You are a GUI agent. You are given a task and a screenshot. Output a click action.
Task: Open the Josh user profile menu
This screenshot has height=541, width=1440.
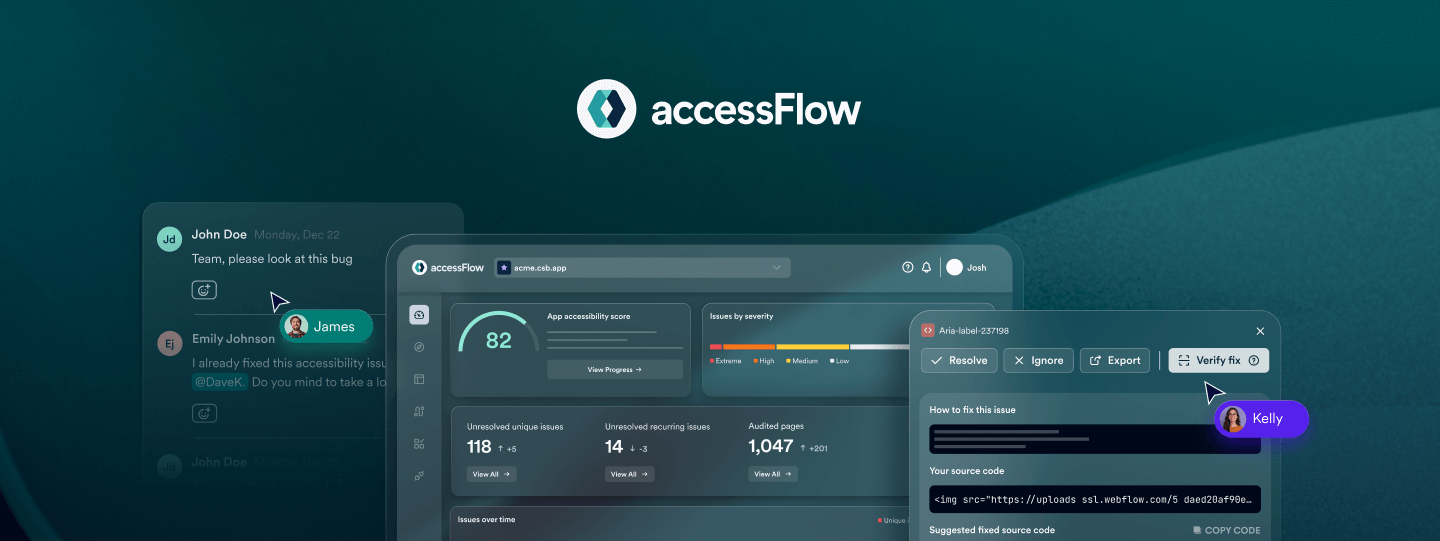tap(967, 267)
